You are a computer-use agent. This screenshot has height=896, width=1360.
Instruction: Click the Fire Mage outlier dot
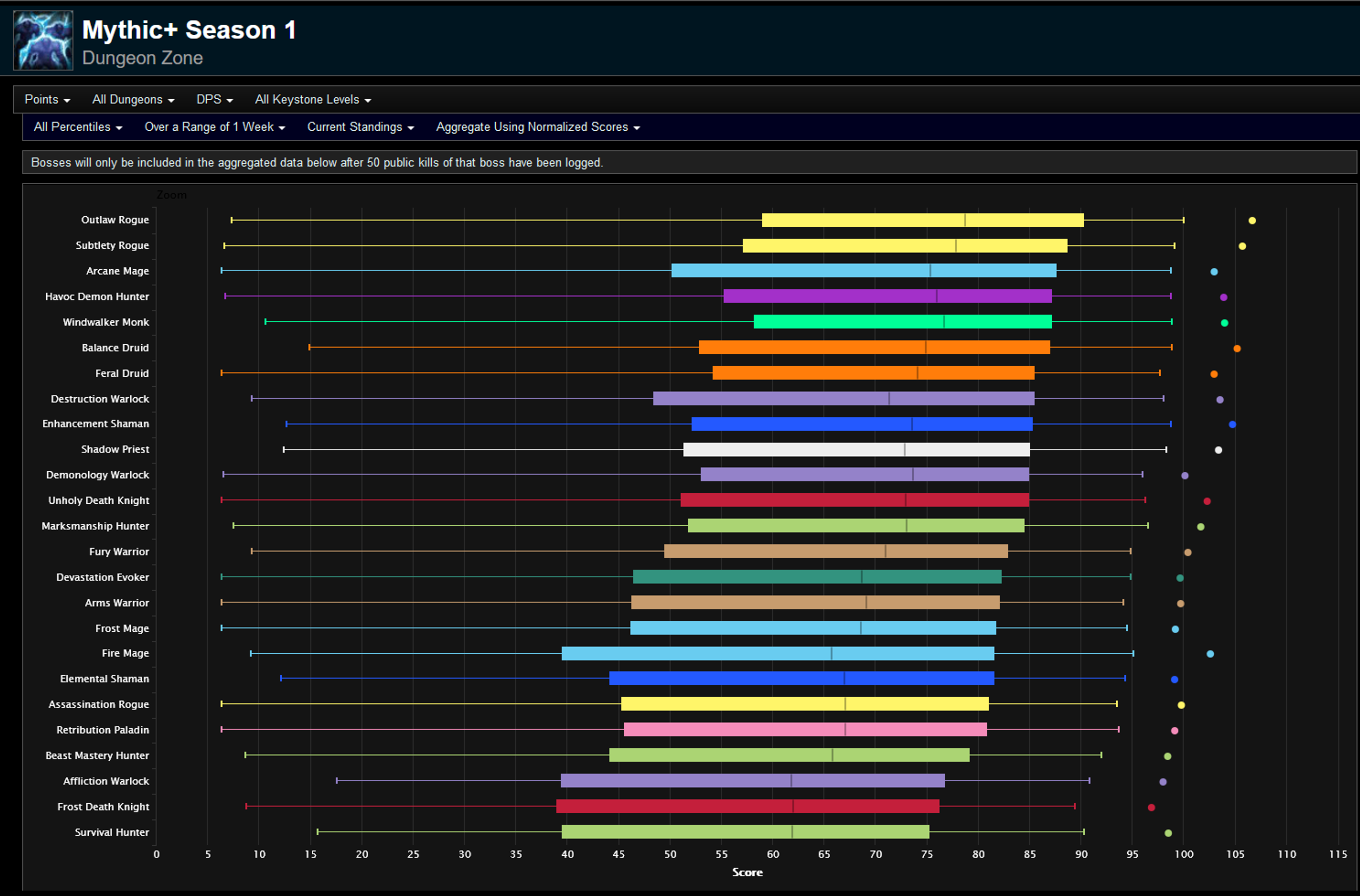point(1210,654)
